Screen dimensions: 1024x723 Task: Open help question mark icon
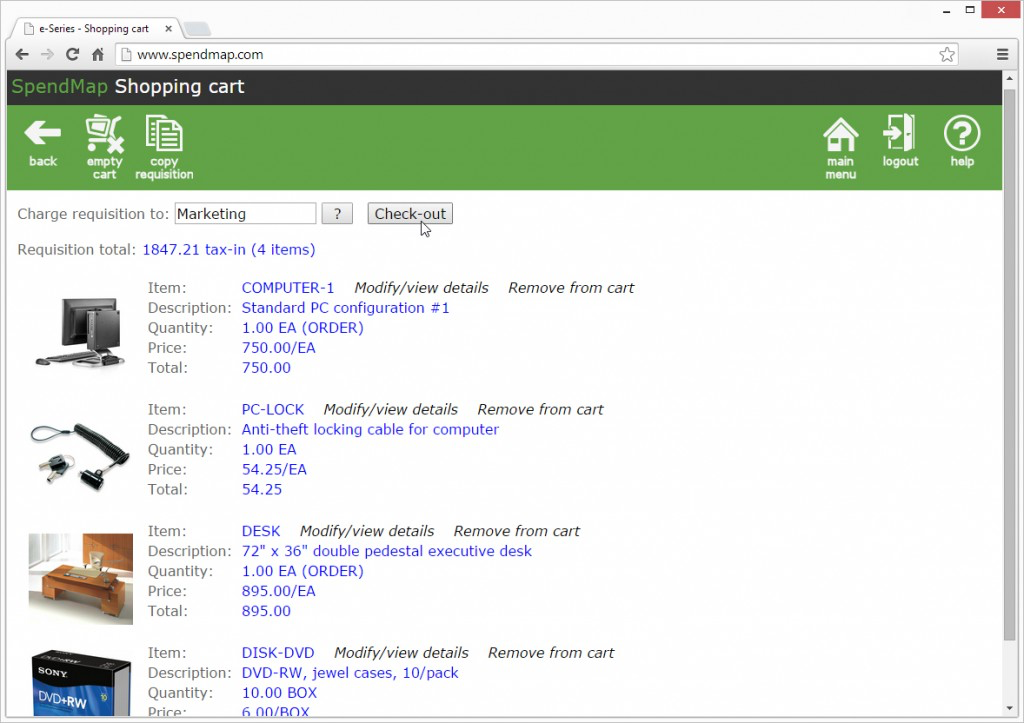point(962,133)
